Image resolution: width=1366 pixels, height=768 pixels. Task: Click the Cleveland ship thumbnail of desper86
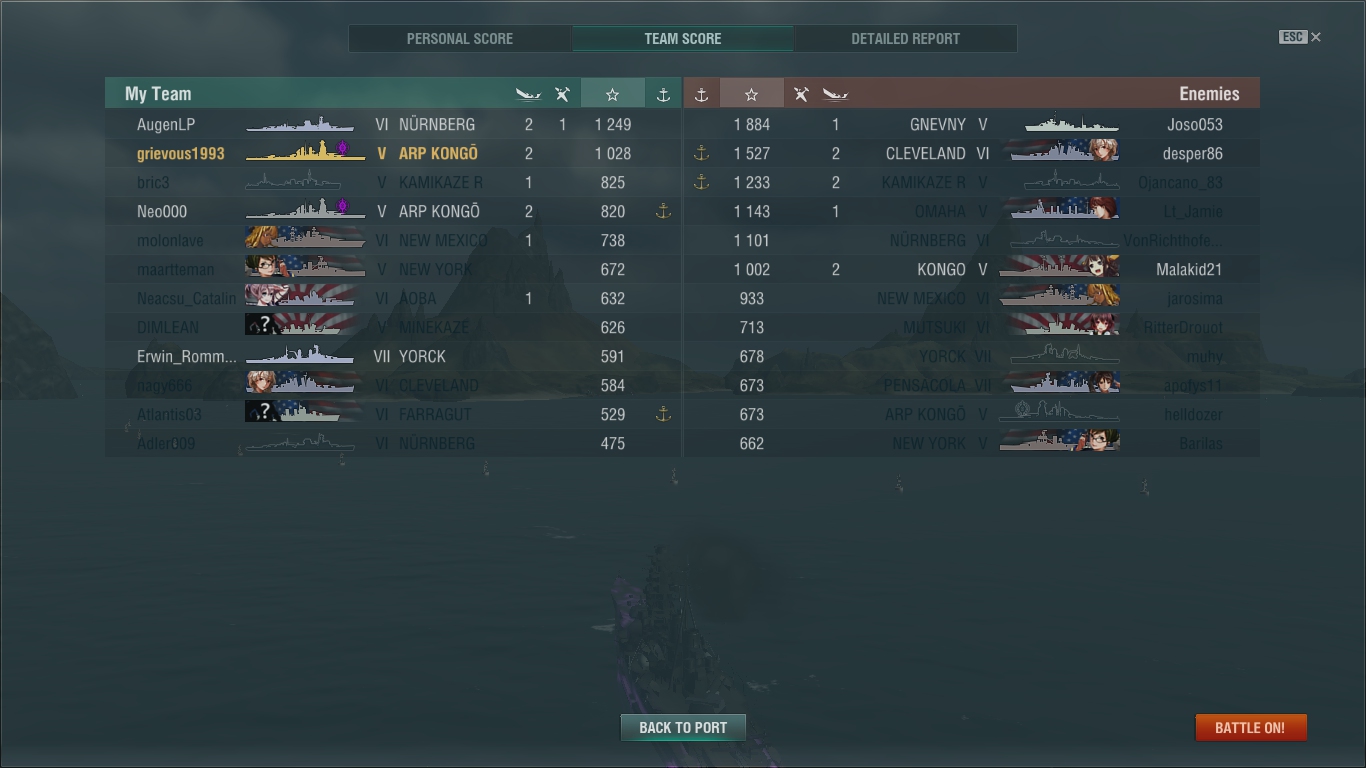1060,152
